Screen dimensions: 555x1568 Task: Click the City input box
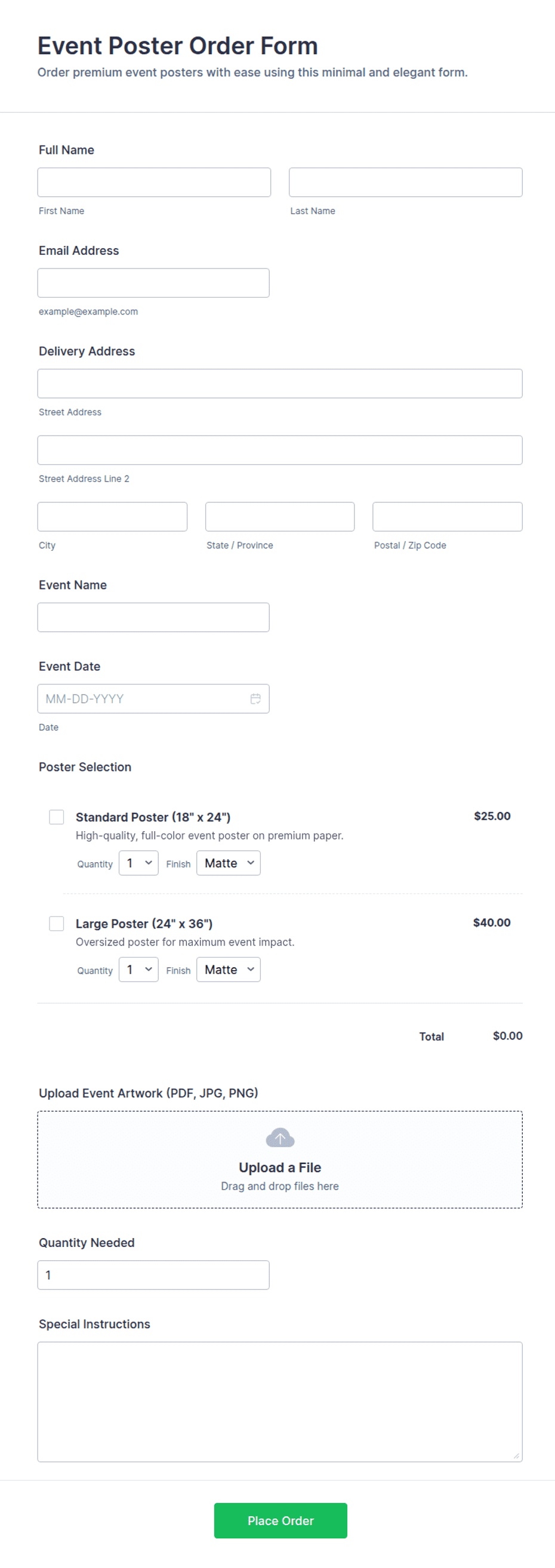coord(113,517)
